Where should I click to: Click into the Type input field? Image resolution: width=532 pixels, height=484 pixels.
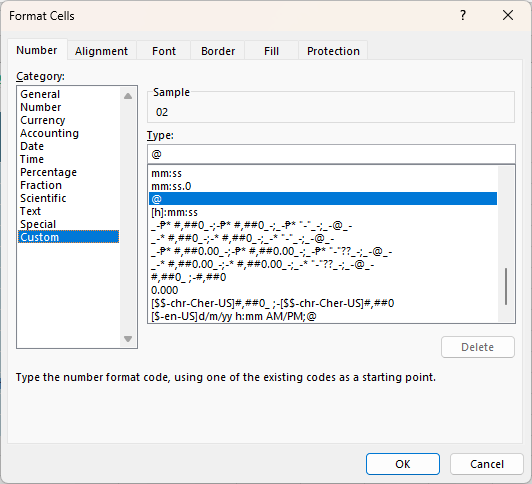click(331, 154)
